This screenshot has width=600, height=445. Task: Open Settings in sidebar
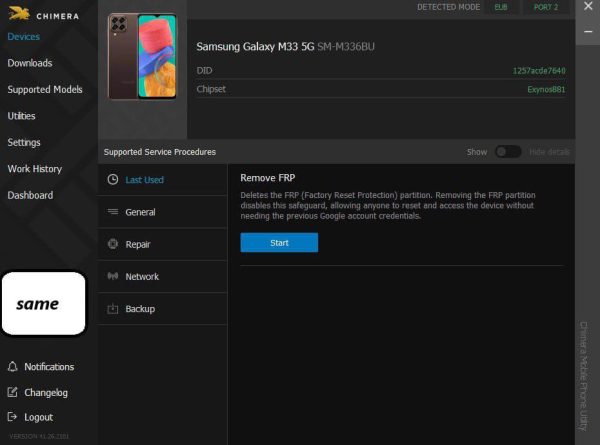coord(24,142)
